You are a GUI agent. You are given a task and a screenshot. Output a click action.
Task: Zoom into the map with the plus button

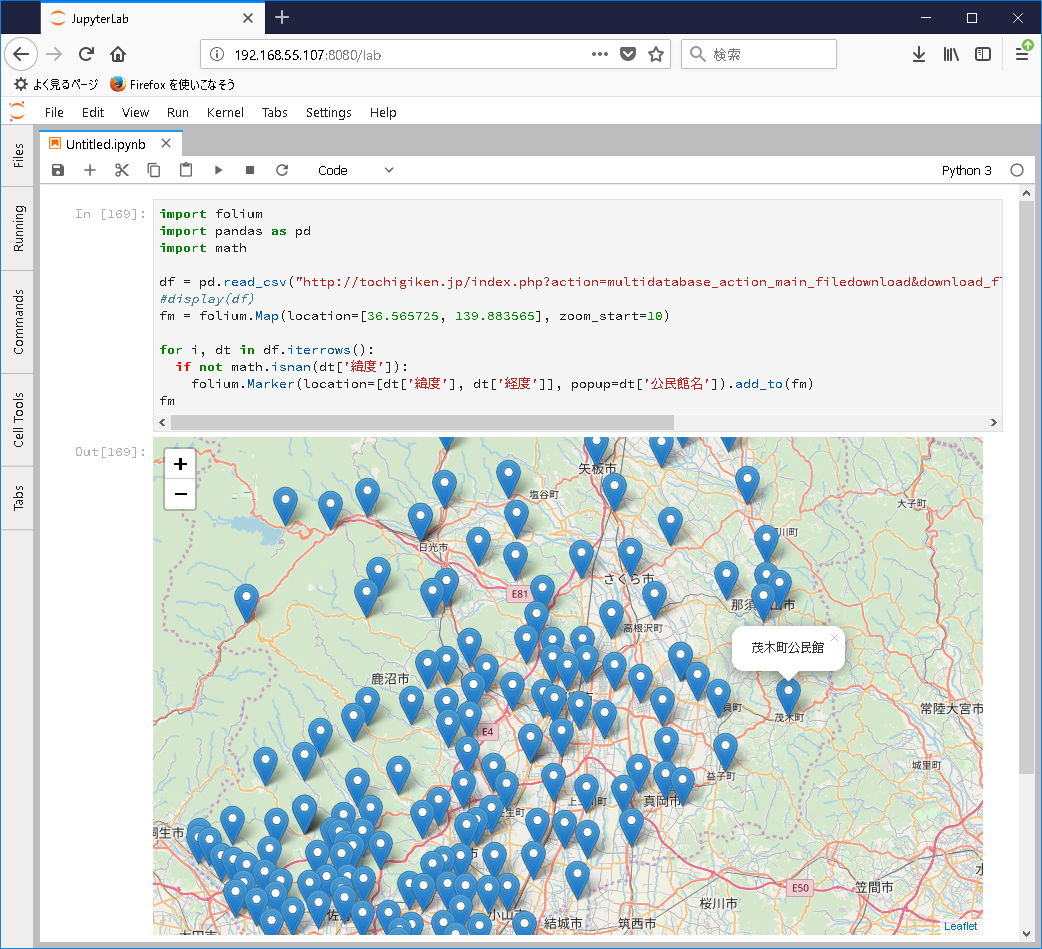click(180, 464)
